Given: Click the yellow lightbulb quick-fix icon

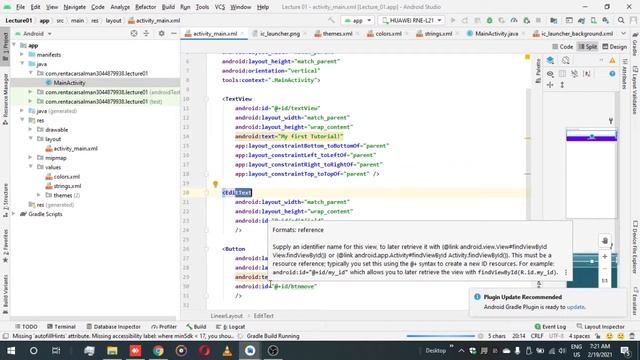Looking at the screenshot, I should click(x=216, y=184).
